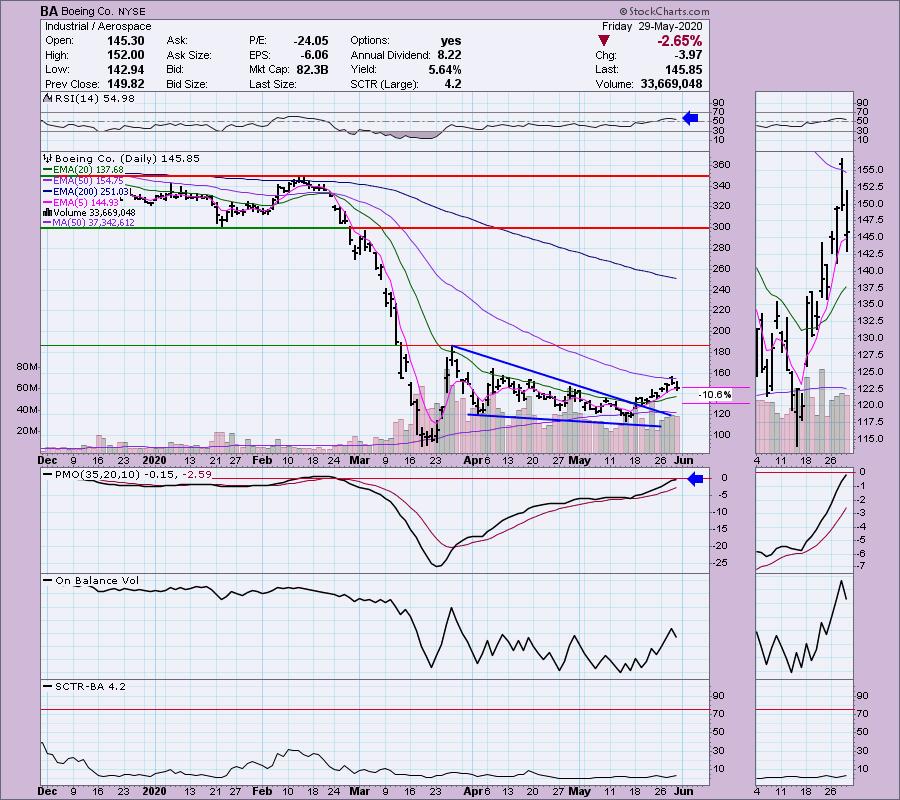This screenshot has width=900, height=800.
Task: Click the Prev Close value '149.82'
Action: [126, 84]
